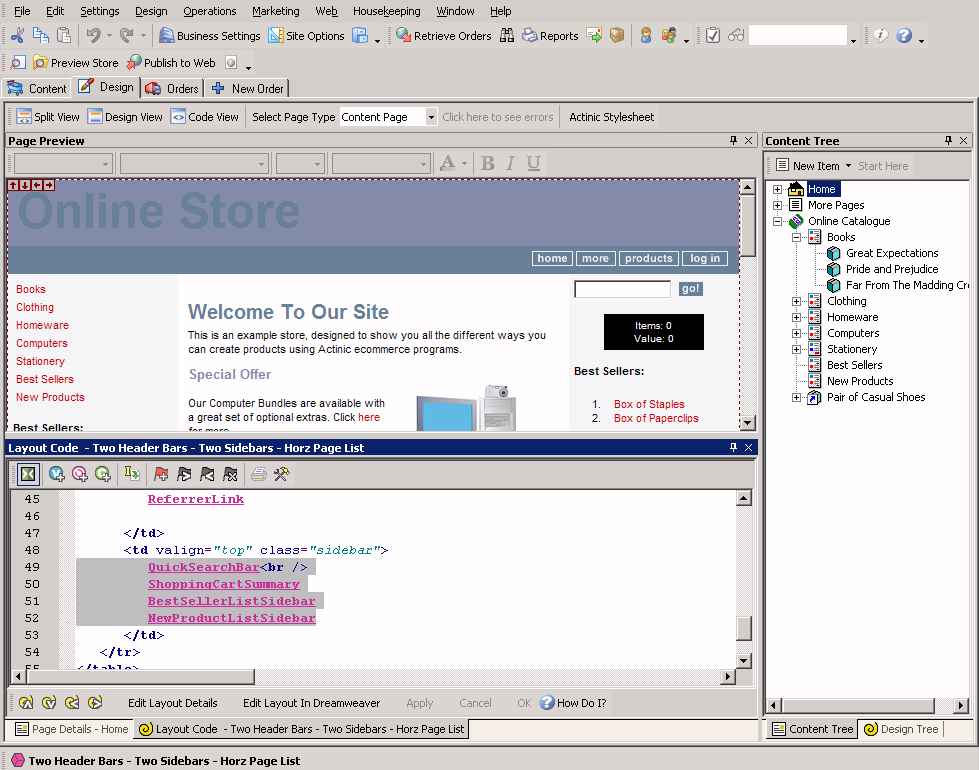
Task: Click the Business Settings toolbar icon
Action: coord(166,36)
